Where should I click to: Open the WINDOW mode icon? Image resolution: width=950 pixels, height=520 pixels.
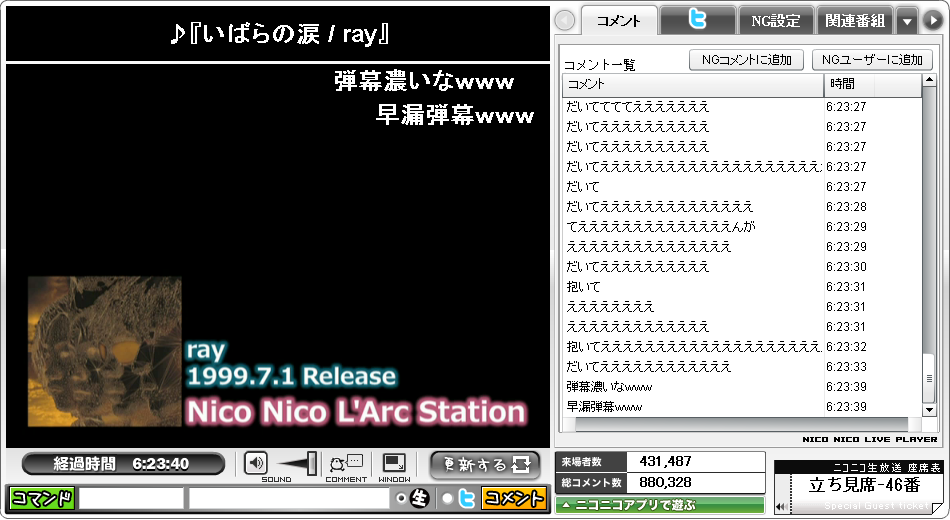[394, 465]
